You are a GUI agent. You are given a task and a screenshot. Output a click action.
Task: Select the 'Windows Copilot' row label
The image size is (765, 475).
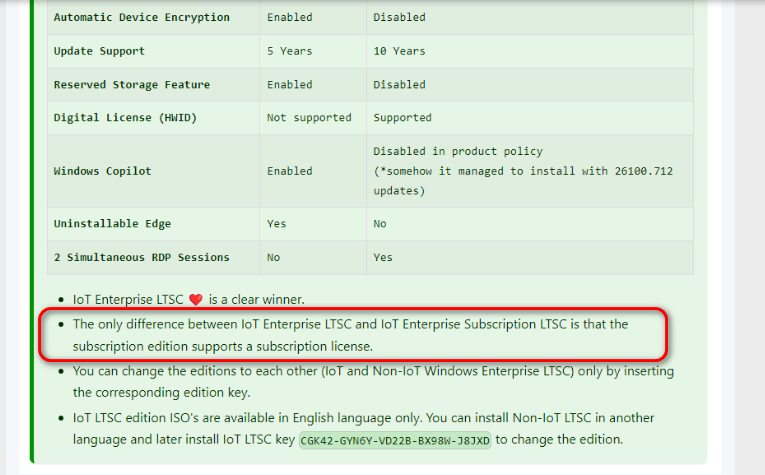[x=102, y=171]
